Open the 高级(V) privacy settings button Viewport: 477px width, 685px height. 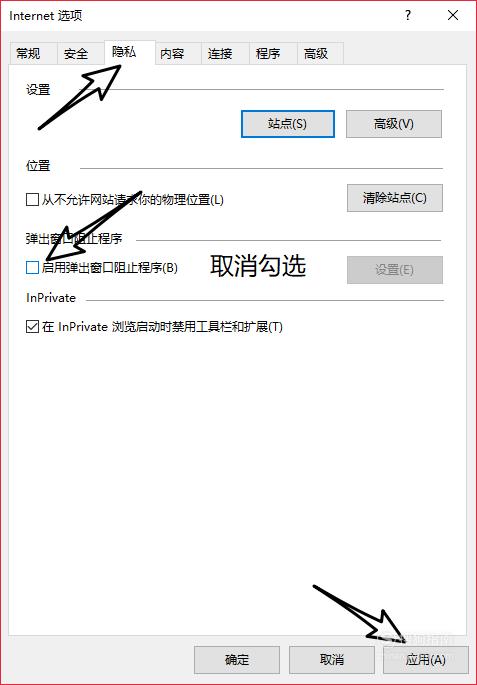pyautogui.click(x=394, y=124)
